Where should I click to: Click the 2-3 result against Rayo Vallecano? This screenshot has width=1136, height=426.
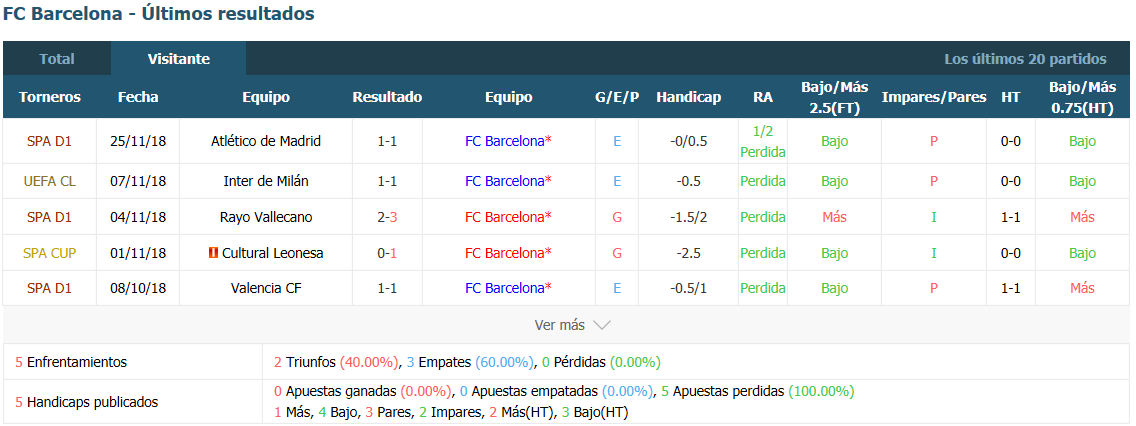[387, 217]
